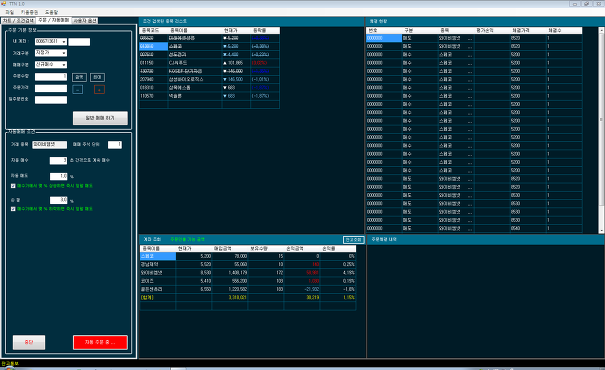Screen dimensions: 605x370
Task: Click the 주문가격 order price field
Action: pos(51,88)
